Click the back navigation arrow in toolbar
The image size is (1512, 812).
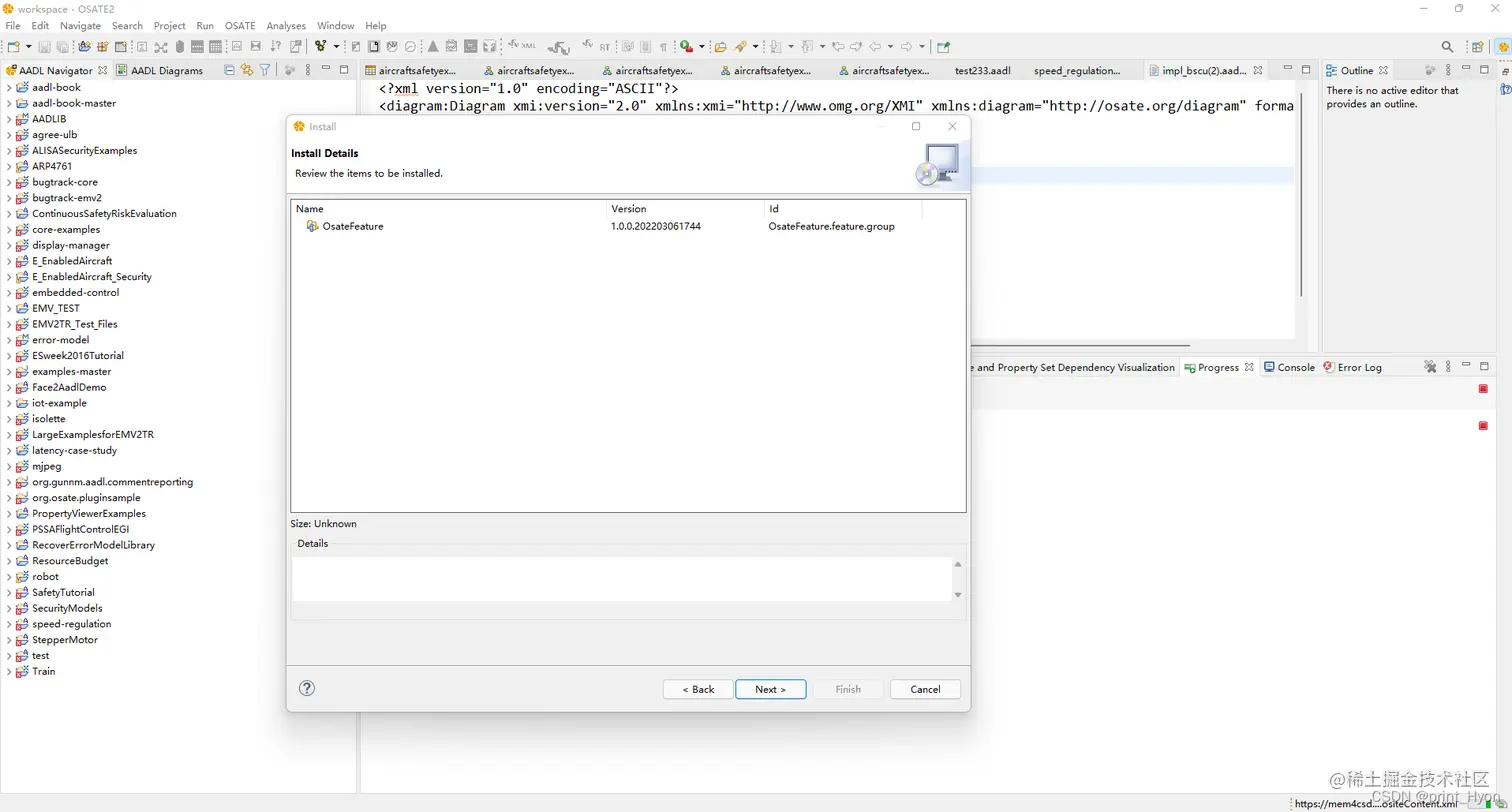[x=875, y=47]
